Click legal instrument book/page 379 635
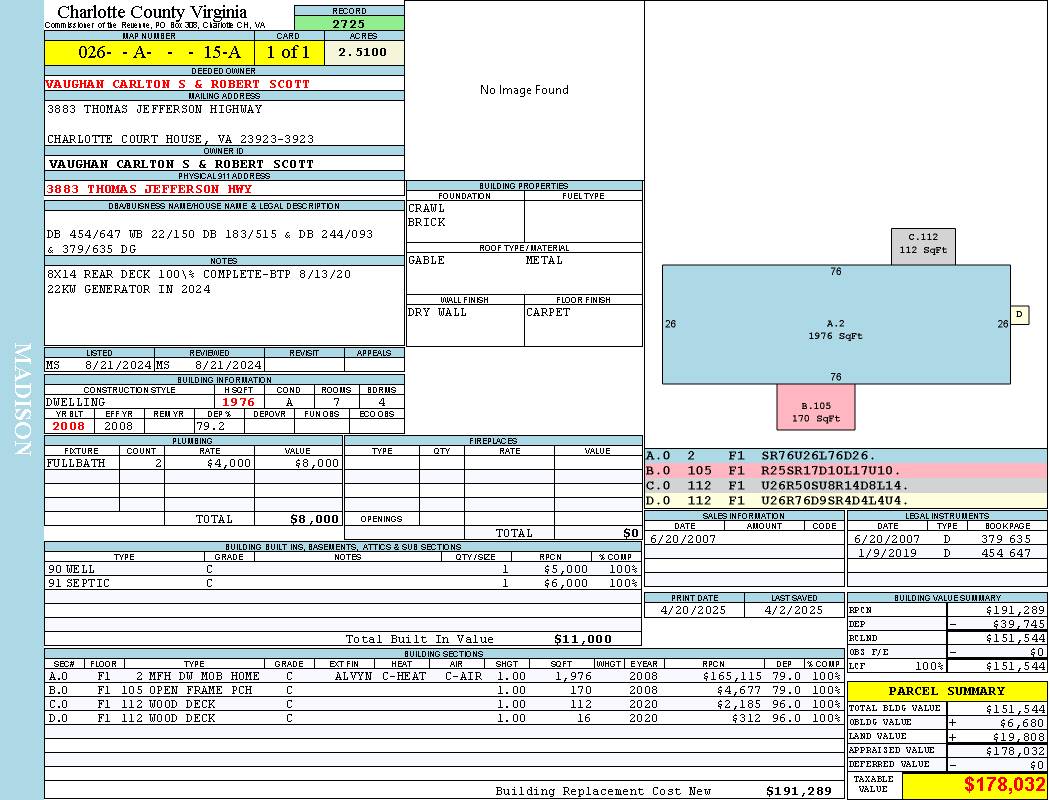 coord(1006,540)
